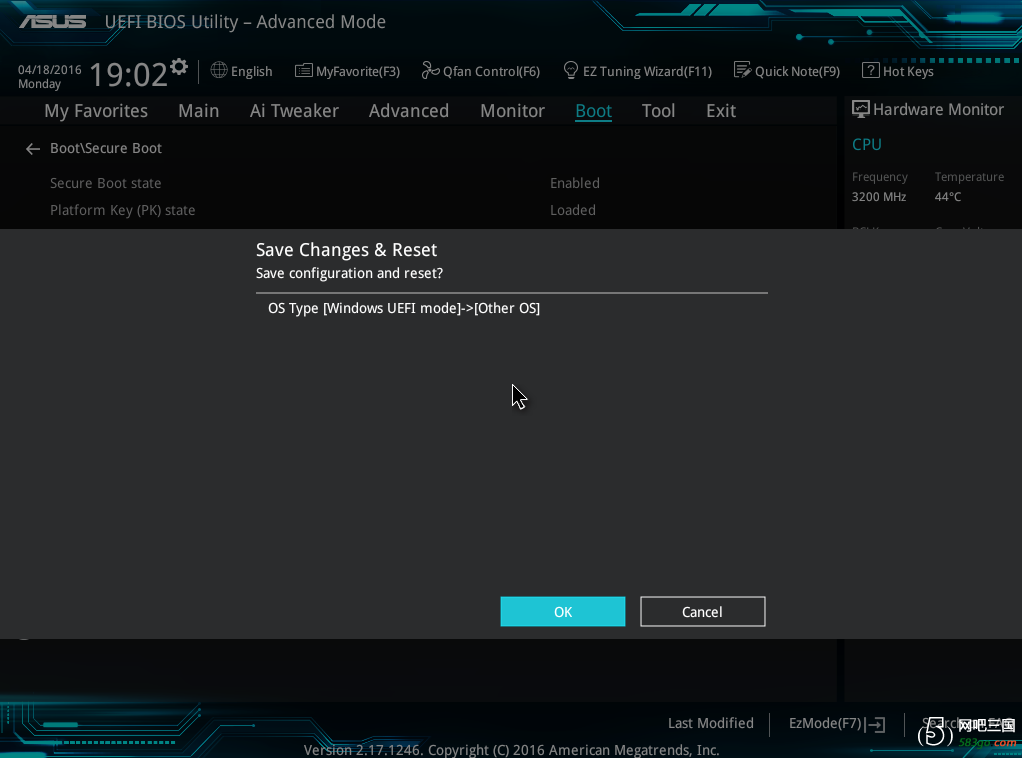Viewport: 1022px width, 758px height.
Task: Click the Quick Note(F9) label
Action: pos(797,72)
